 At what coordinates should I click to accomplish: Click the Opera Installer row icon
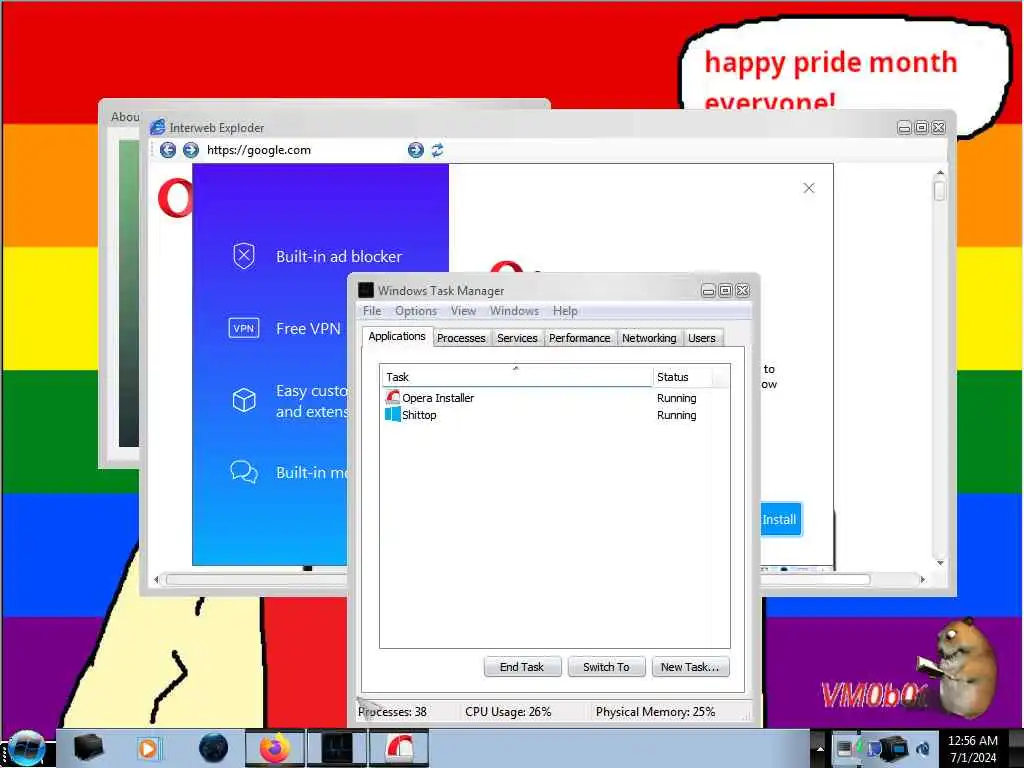click(x=392, y=398)
